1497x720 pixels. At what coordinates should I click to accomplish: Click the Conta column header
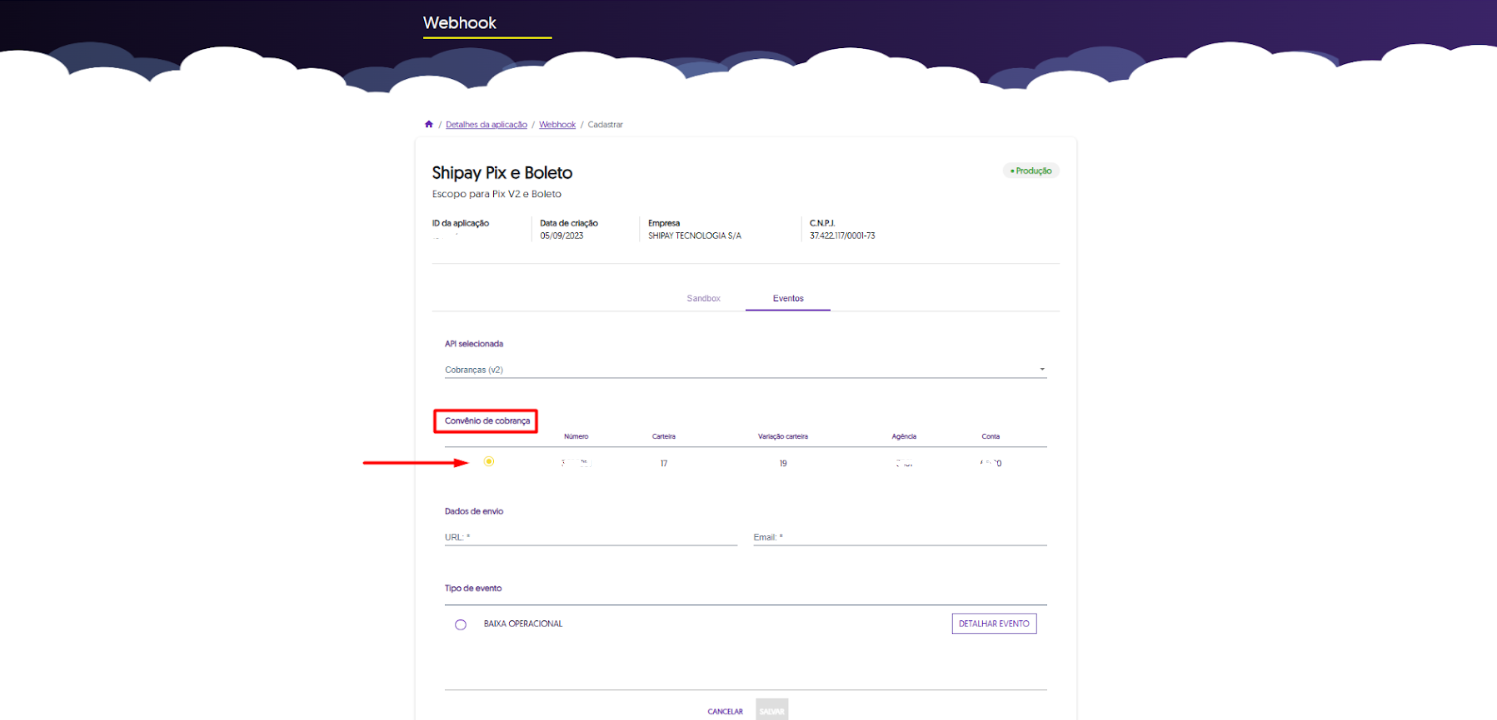pos(991,436)
